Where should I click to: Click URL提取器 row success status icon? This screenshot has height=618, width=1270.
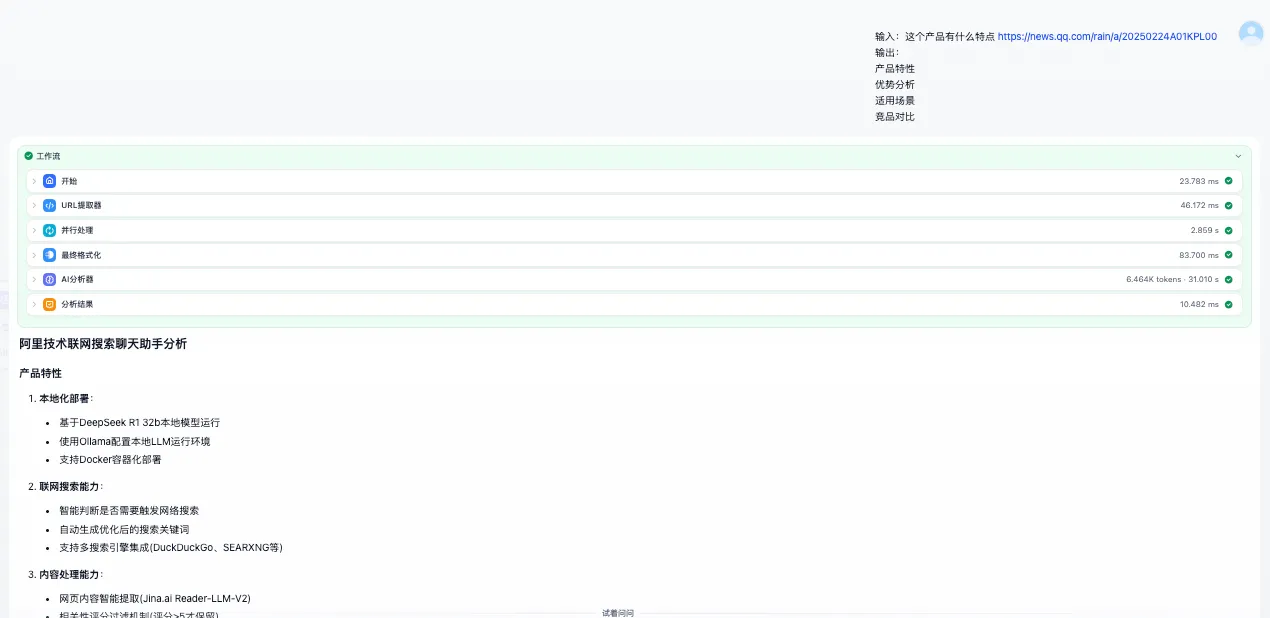tap(1228, 205)
